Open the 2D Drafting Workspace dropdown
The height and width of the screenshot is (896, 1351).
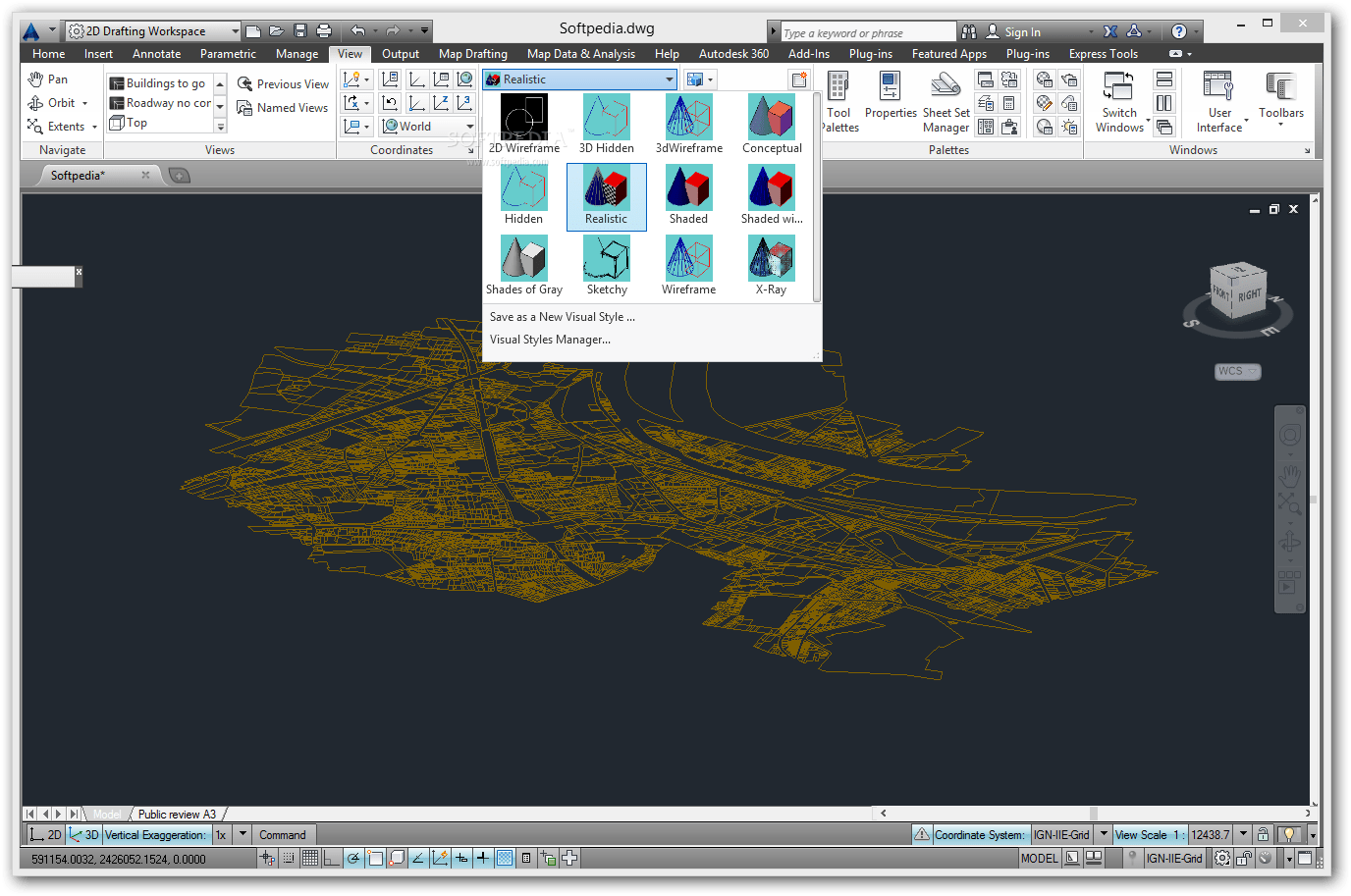237,29
